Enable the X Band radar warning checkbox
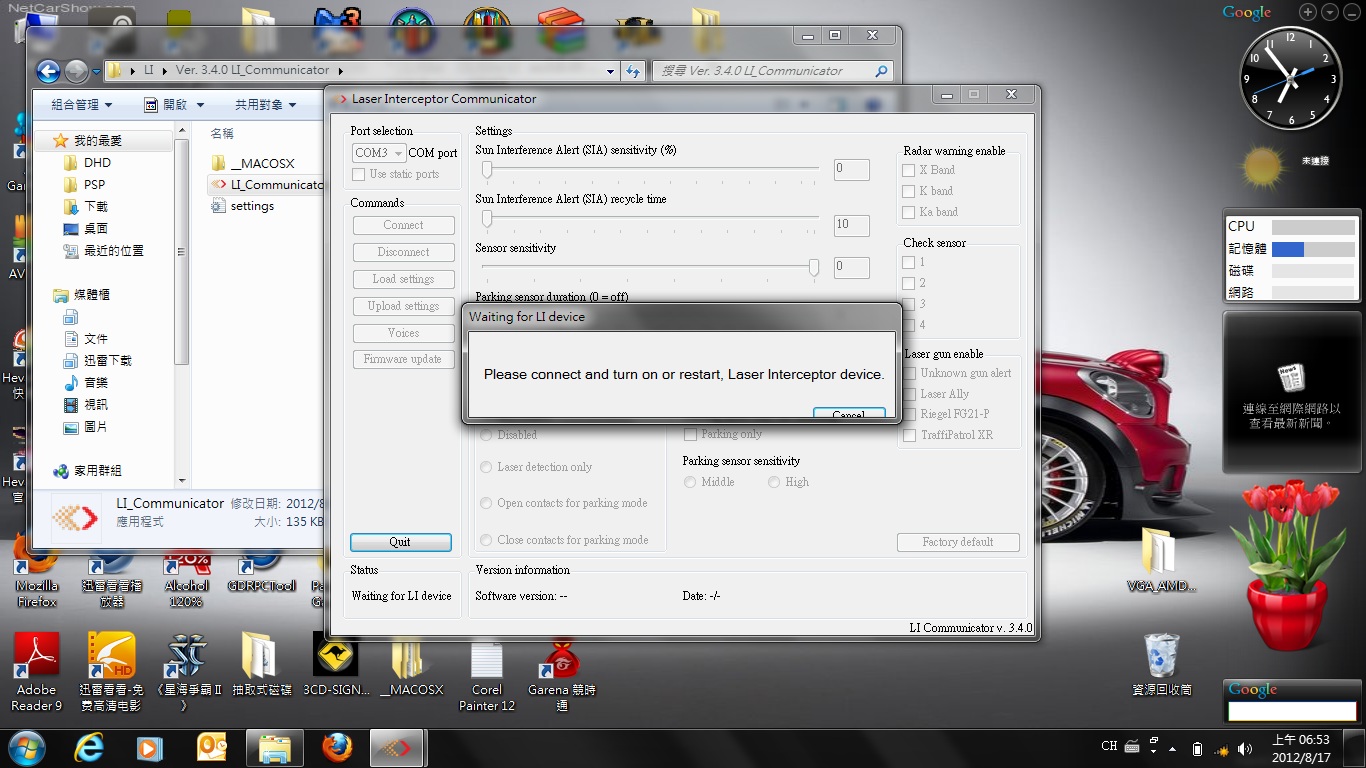The width and height of the screenshot is (1366, 768). pos(909,170)
